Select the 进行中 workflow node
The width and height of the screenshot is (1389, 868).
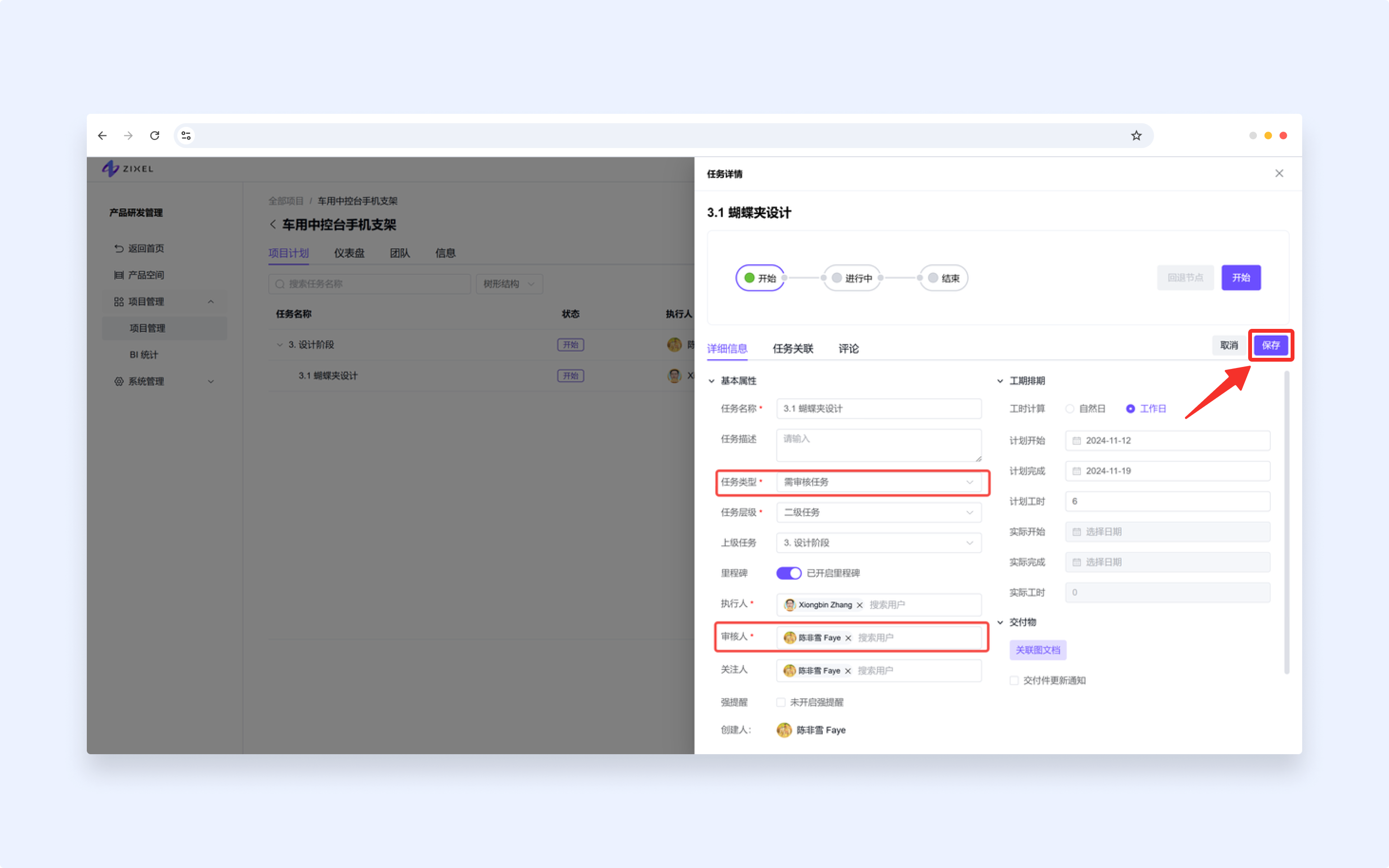(x=852, y=278)
